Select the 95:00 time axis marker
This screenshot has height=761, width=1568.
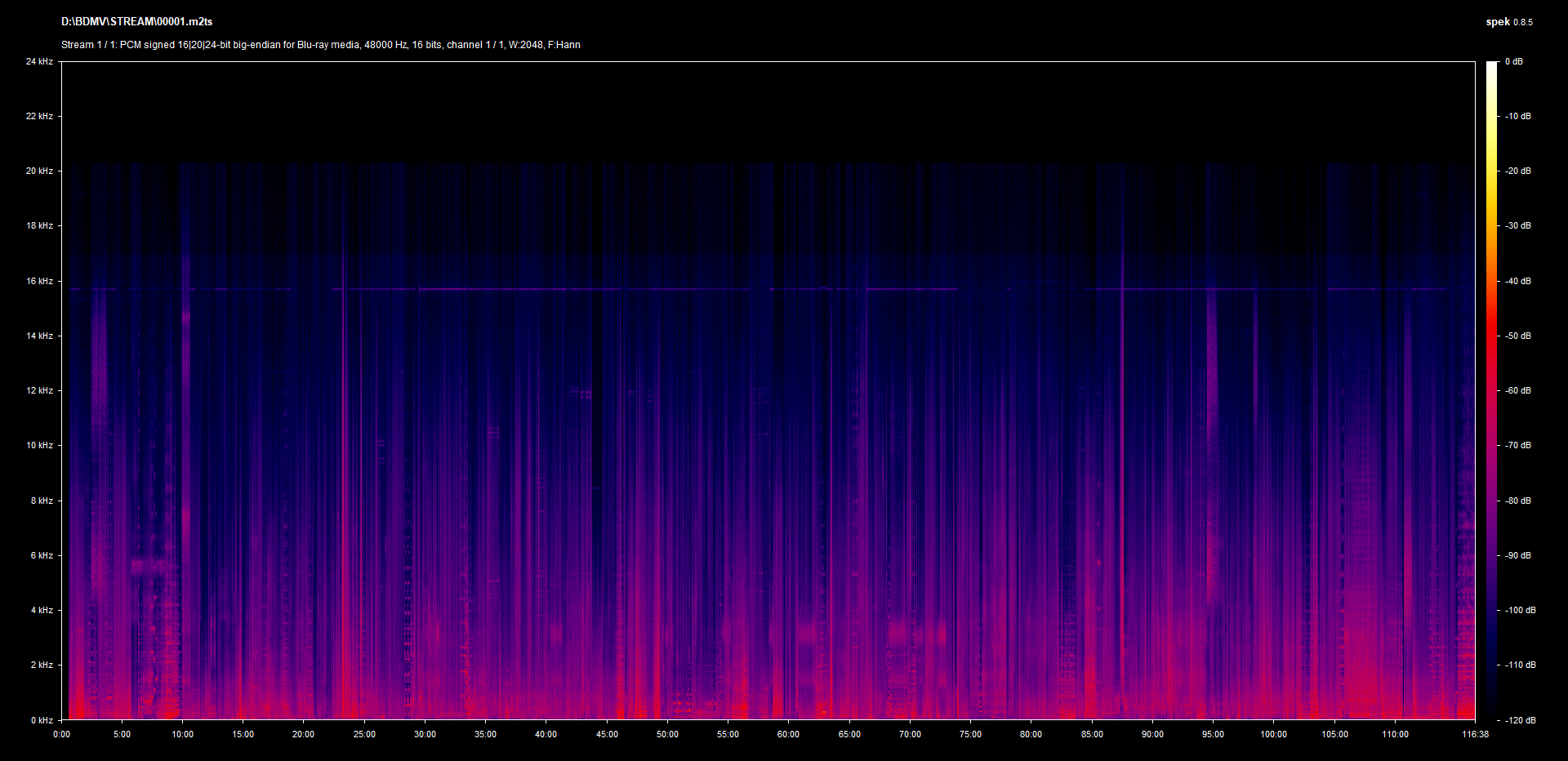tap(1213, 734)
